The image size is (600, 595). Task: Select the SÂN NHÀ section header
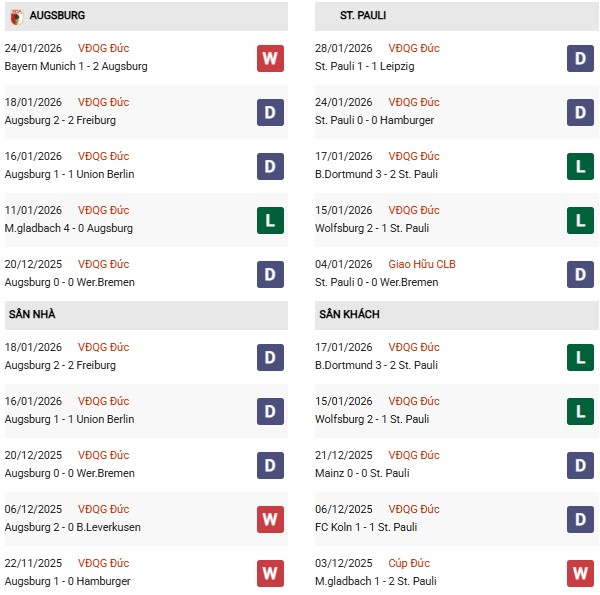pos(32,314)
